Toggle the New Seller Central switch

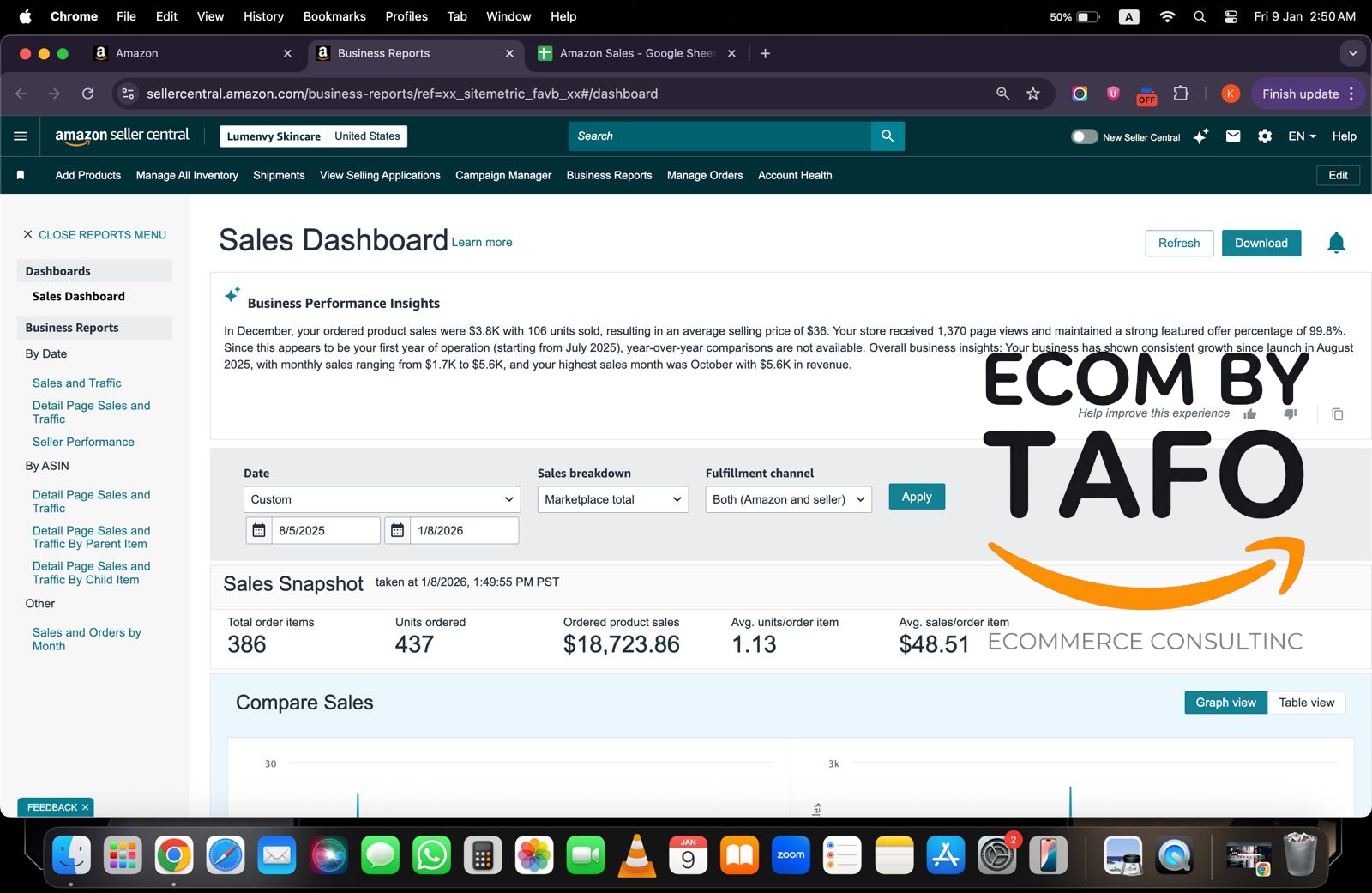[1084, 136]
